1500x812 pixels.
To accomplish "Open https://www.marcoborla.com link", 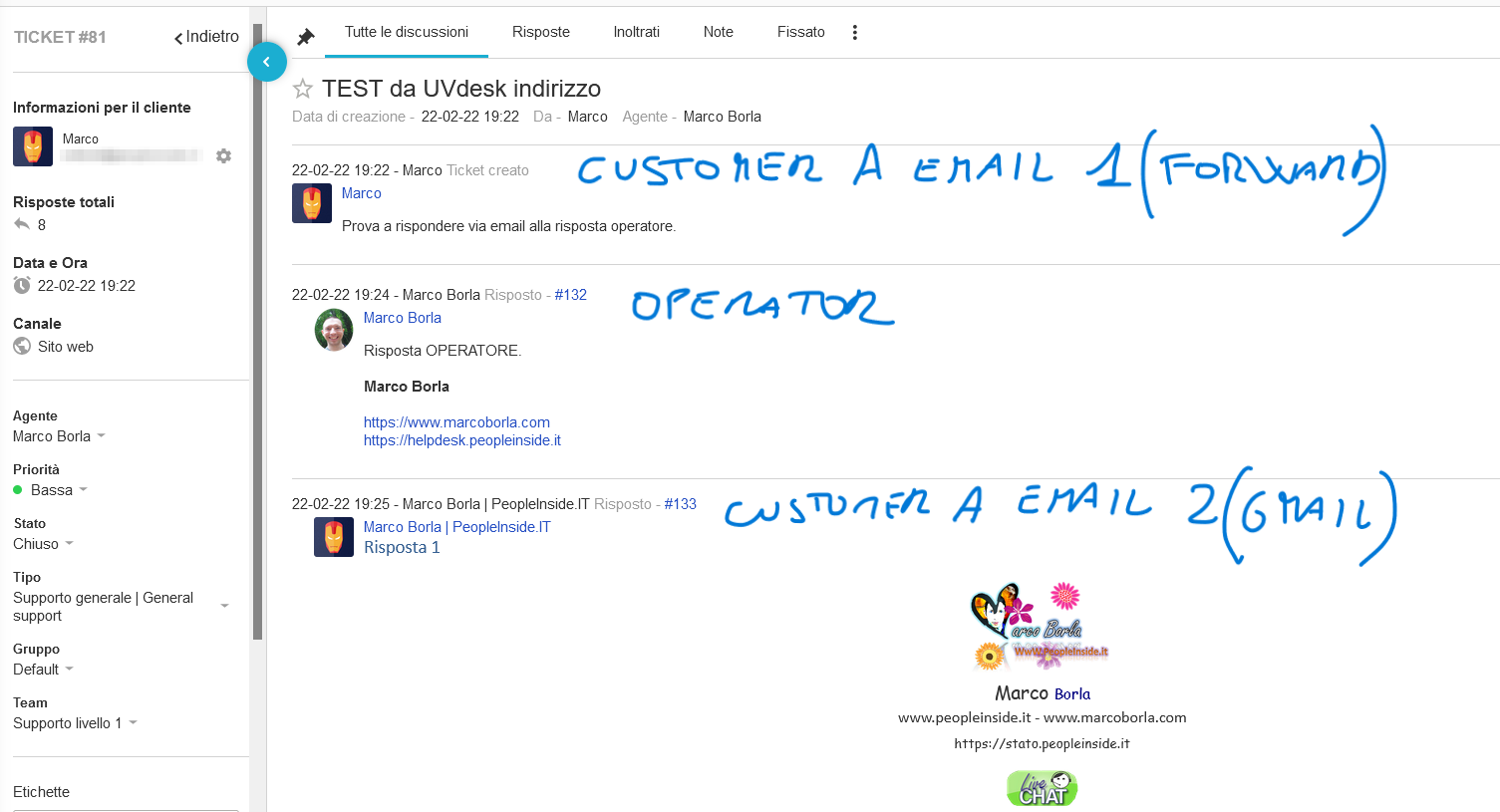I will coord(456,422).
